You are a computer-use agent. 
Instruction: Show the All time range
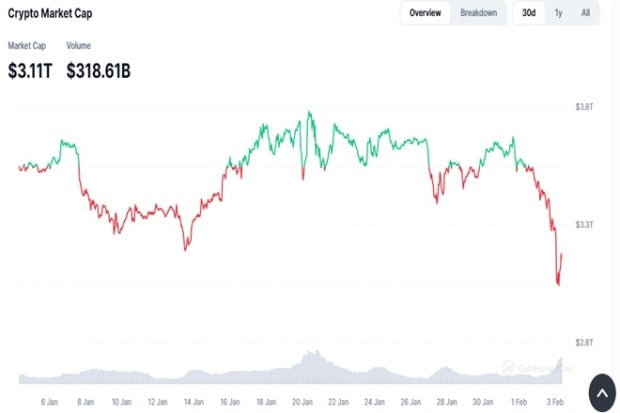[585, 13]
